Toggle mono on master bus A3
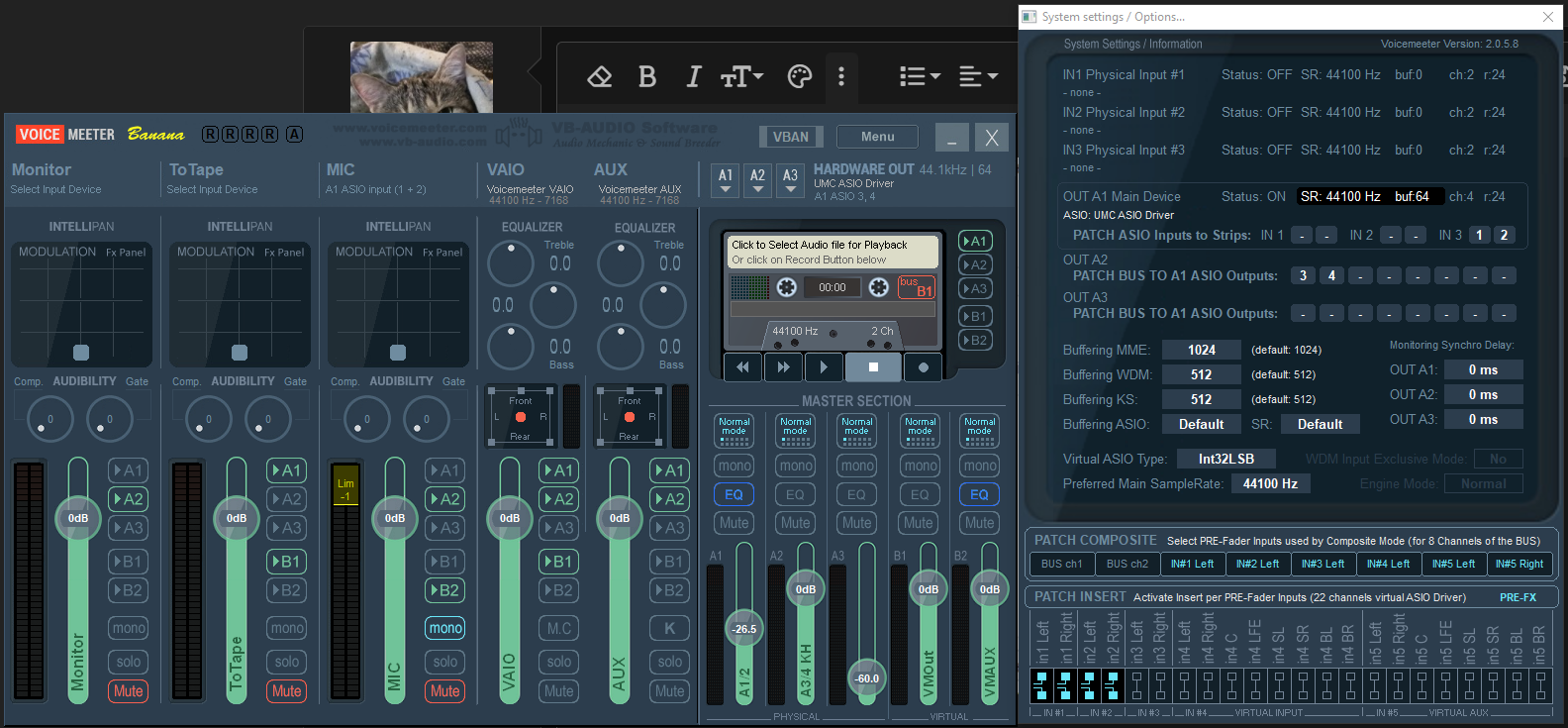The image size is (1568, 728). coord(857,466)
